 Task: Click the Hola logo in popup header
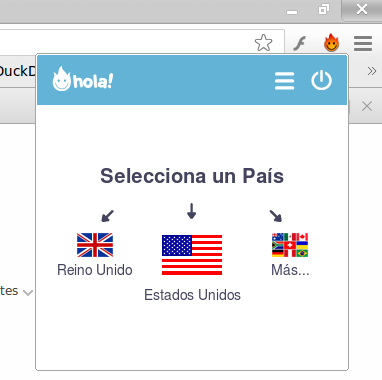coord(83,79)
